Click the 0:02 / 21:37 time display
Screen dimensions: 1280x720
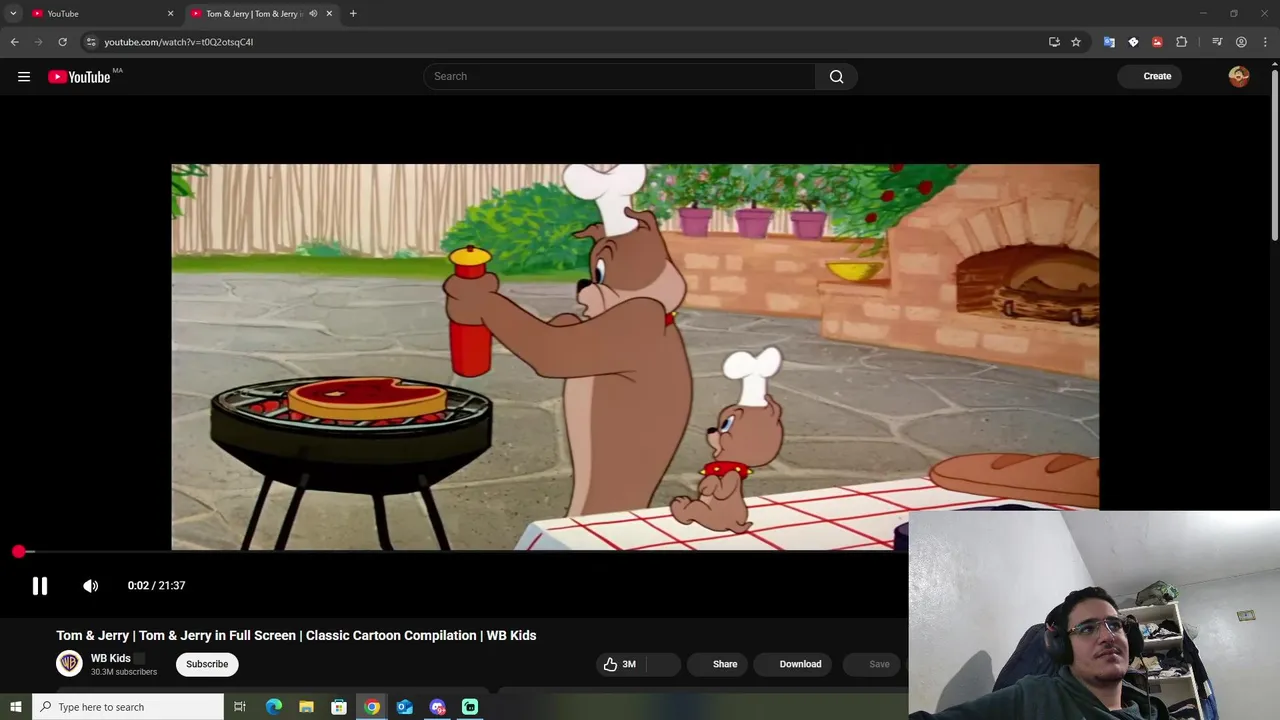click(156, 586)
